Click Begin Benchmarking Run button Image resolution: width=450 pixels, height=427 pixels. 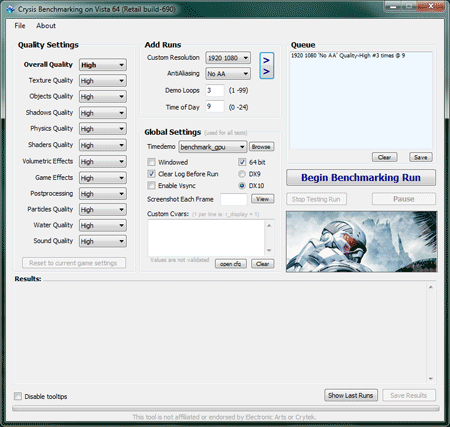[x=361, y=178]
